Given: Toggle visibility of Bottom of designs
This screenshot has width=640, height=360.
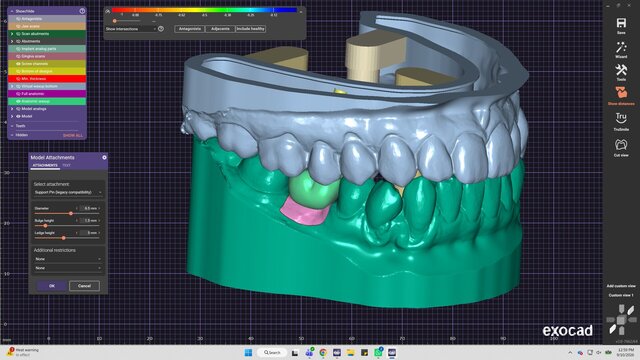Looking at the screenshot, I should coord(18,71).
